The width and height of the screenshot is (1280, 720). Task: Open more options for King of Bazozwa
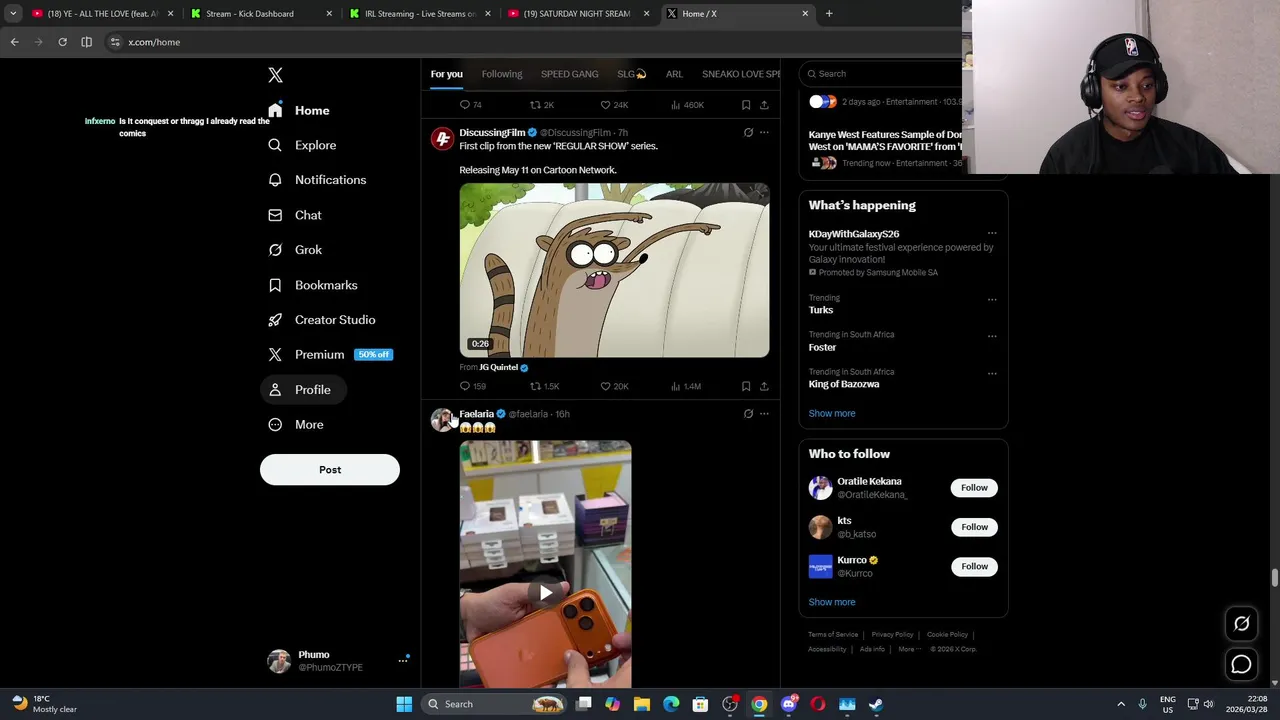(992, 373)
